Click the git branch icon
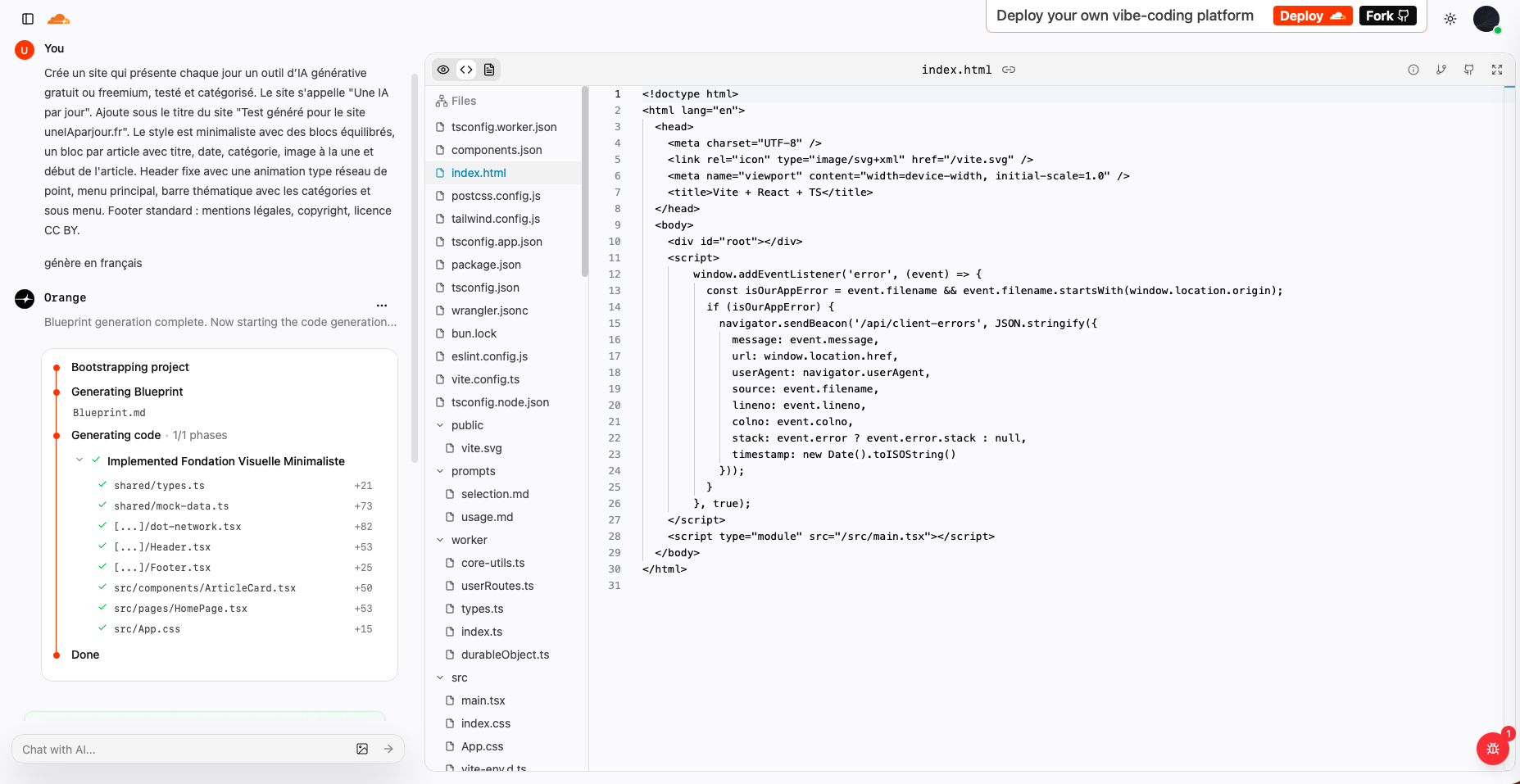 click(x=1441, y=70)
